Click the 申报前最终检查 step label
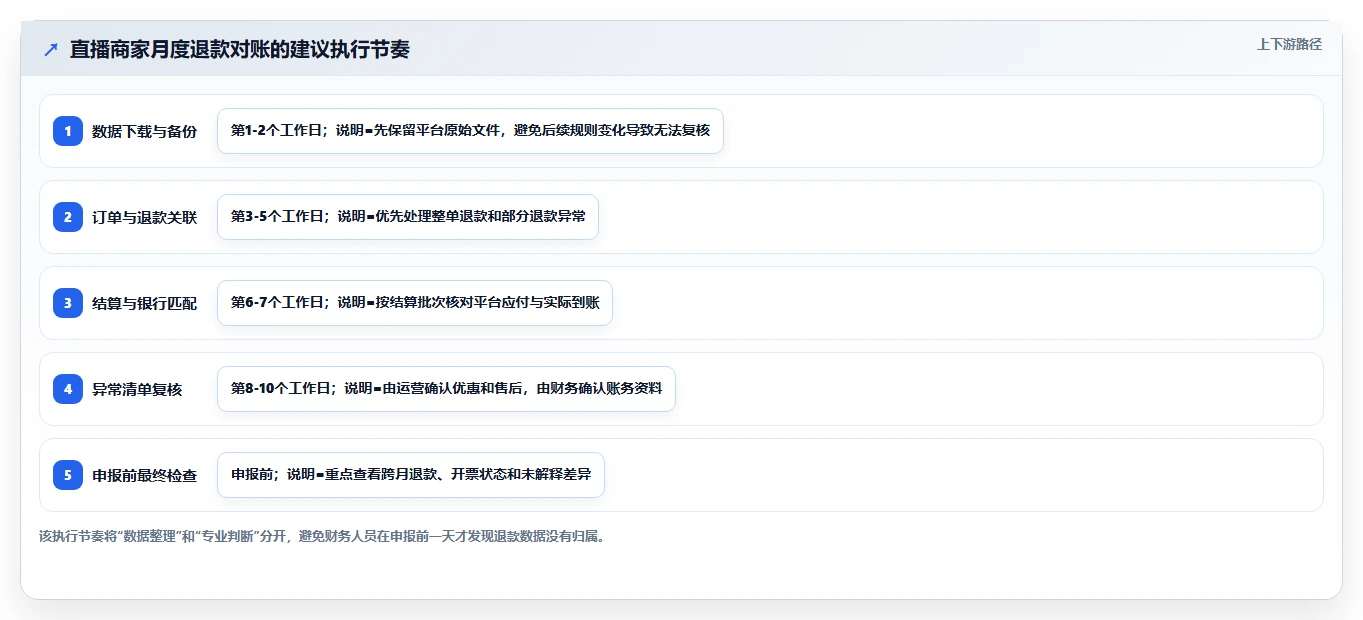 pyautogui.click(x=145, y=475)
